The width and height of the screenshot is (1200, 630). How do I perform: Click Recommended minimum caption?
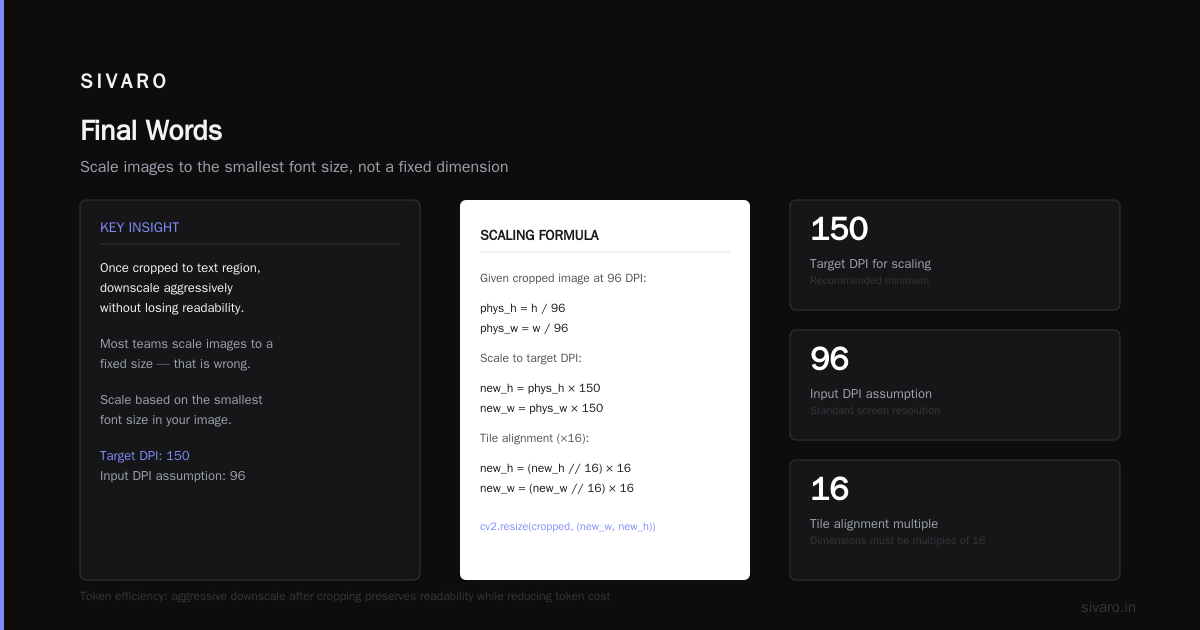click(869, 281)
